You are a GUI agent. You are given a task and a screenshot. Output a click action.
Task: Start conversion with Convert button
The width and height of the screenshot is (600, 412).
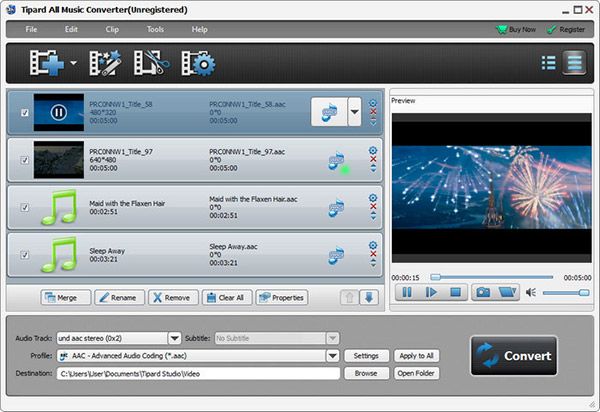coord(514,356)
